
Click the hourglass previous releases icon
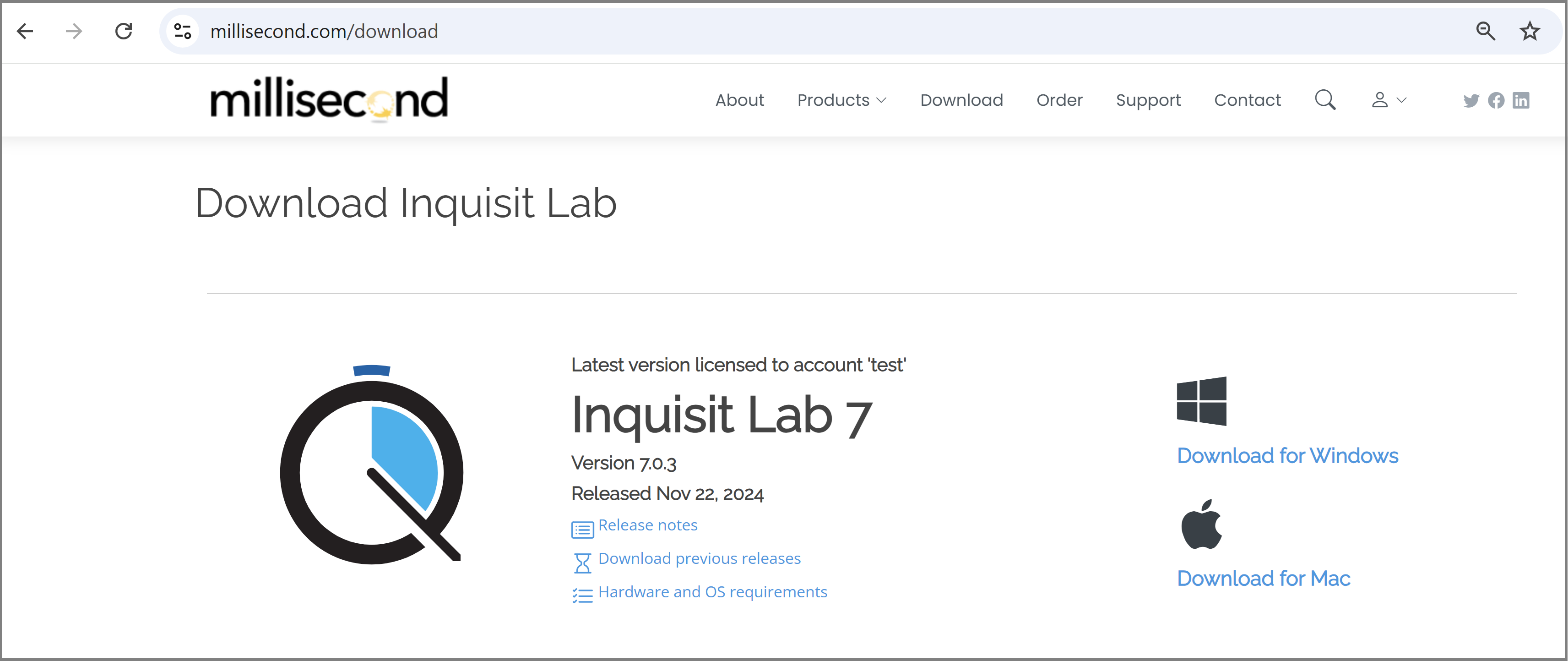click(x=582, y=563)
